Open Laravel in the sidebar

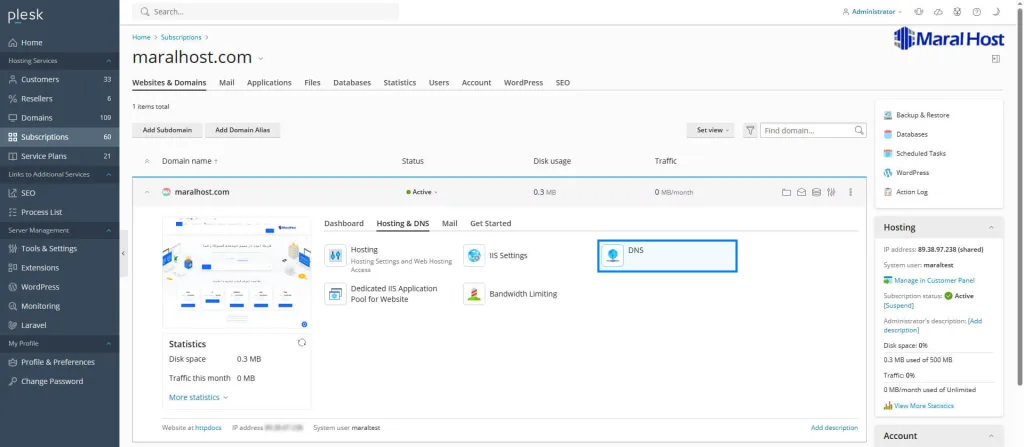point(59,325)
